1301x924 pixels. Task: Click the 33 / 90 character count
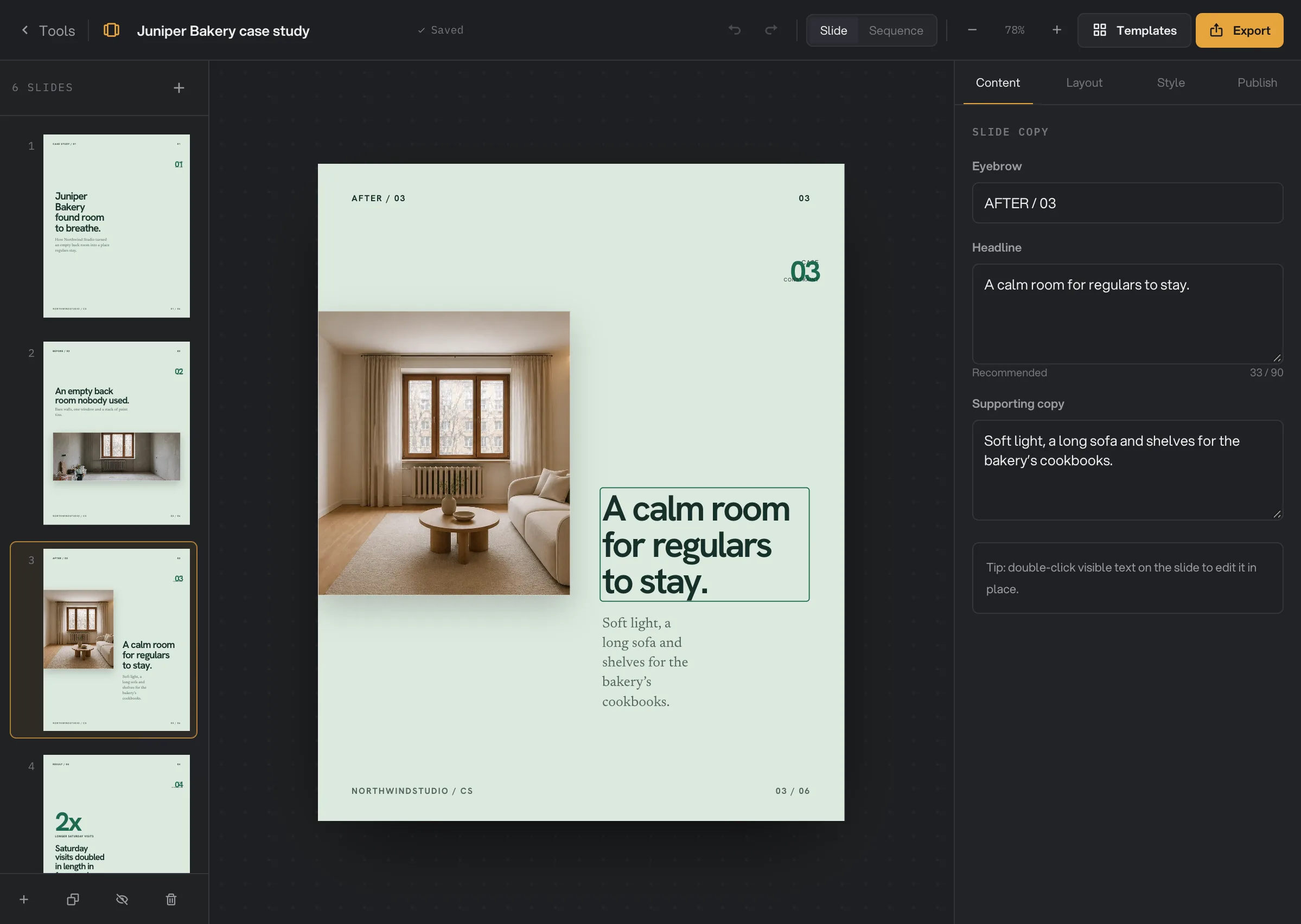(x=1266, y=373)
